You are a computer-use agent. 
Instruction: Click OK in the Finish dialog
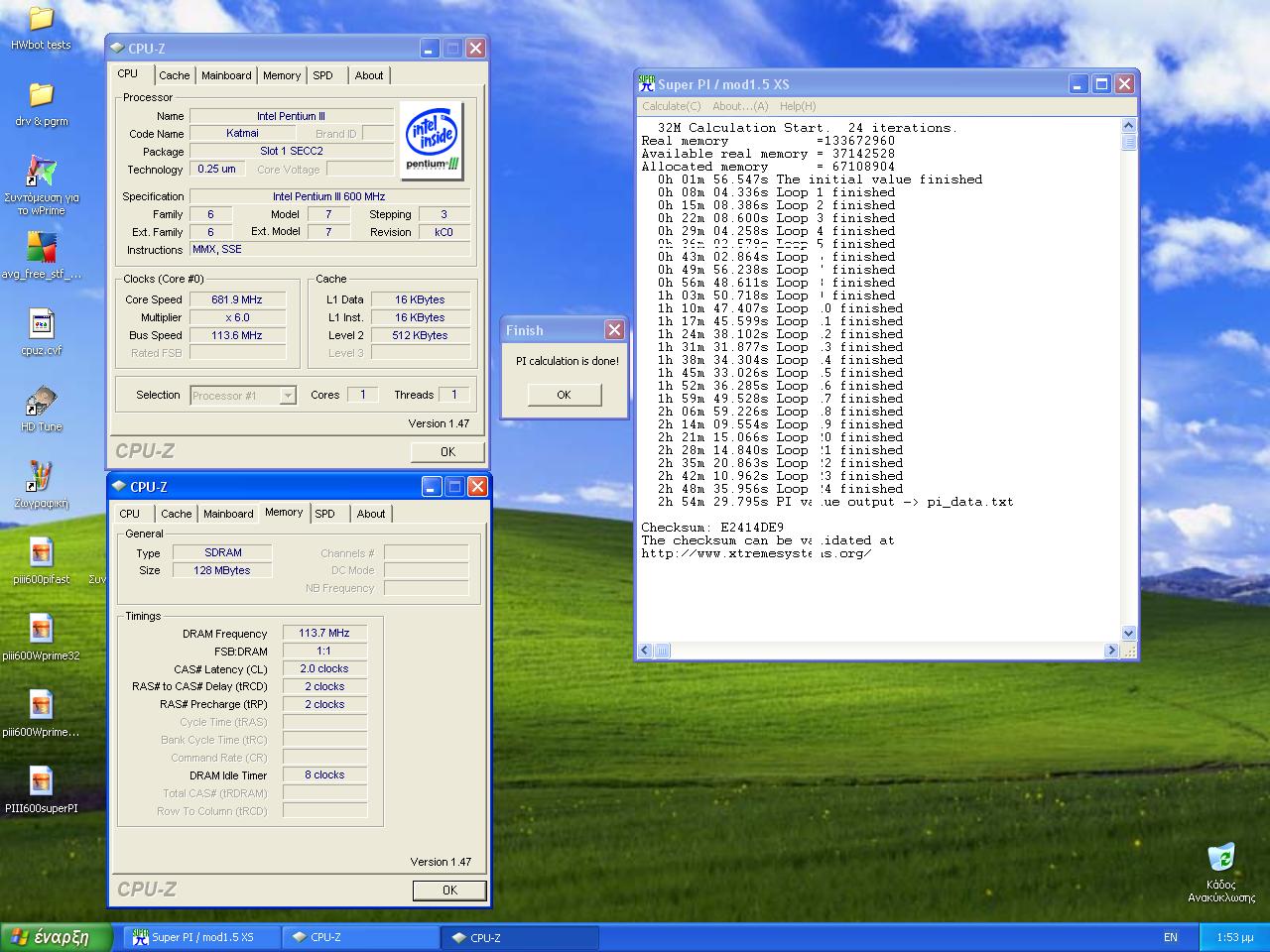tap(564, 395)
